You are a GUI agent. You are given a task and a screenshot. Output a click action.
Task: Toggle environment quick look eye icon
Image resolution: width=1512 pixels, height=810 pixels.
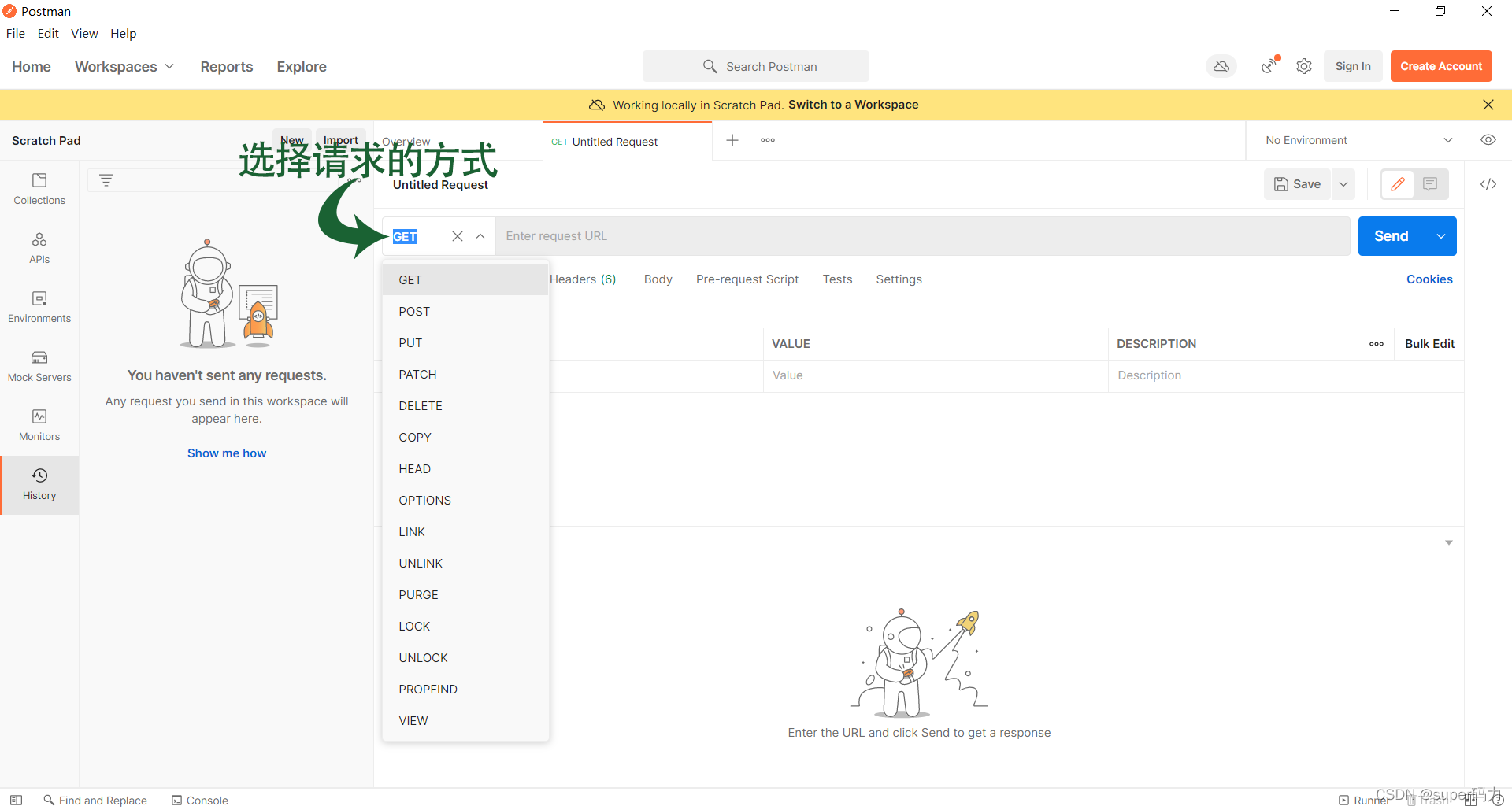coord(1488,140)
